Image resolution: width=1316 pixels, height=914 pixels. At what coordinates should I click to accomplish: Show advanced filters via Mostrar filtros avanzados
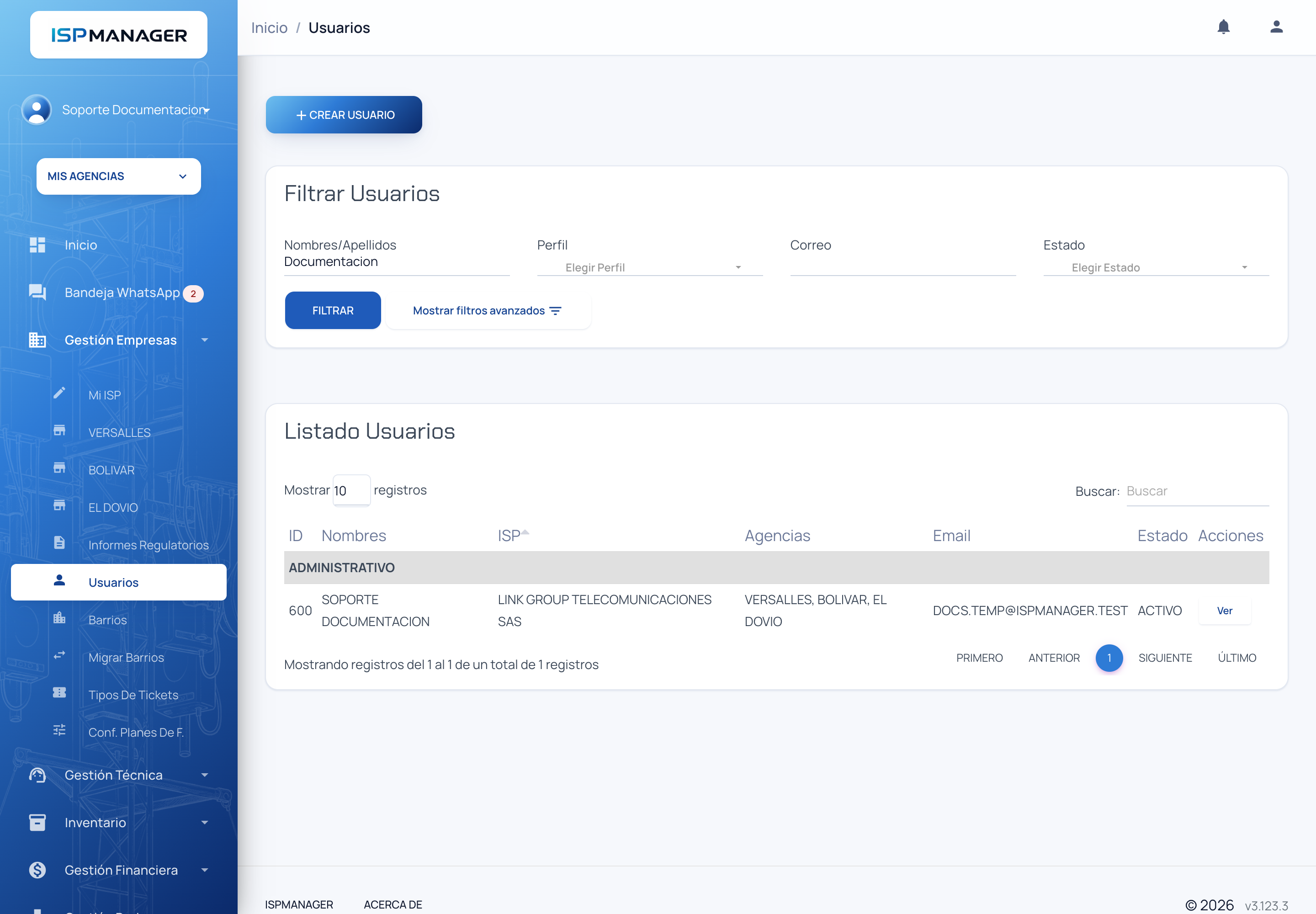[x=488, y=310]
